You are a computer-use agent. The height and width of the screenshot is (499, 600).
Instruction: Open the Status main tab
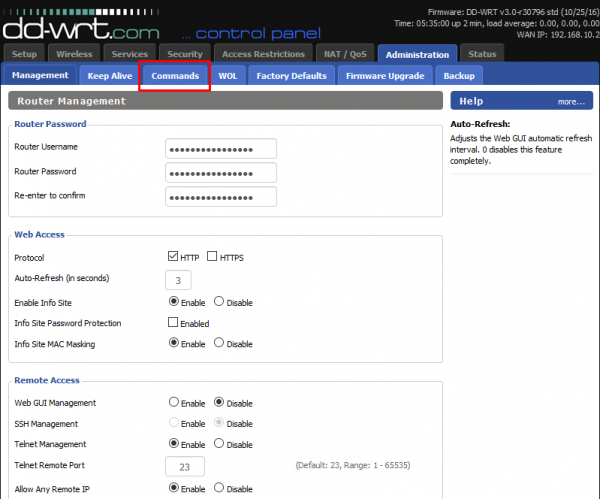[x=482, y=54]
